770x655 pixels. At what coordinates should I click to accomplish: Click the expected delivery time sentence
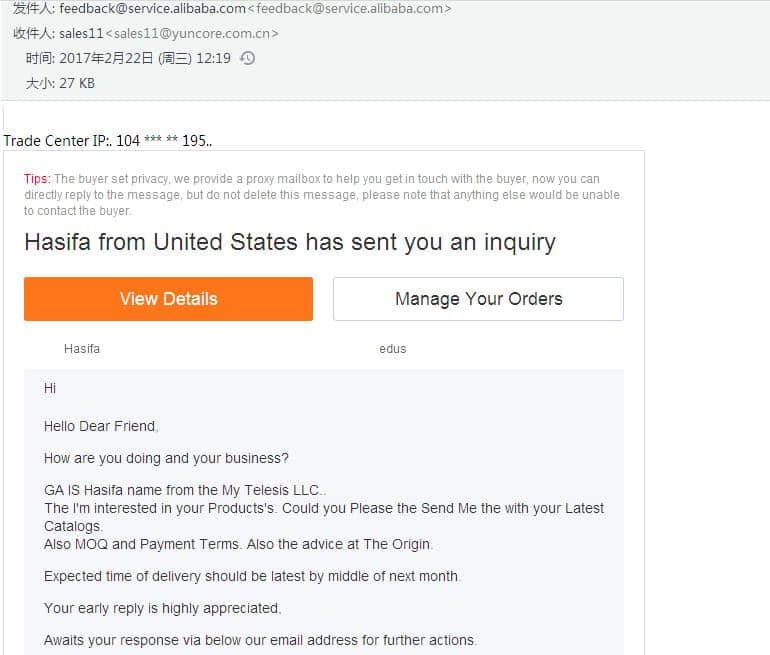[252, 576]
